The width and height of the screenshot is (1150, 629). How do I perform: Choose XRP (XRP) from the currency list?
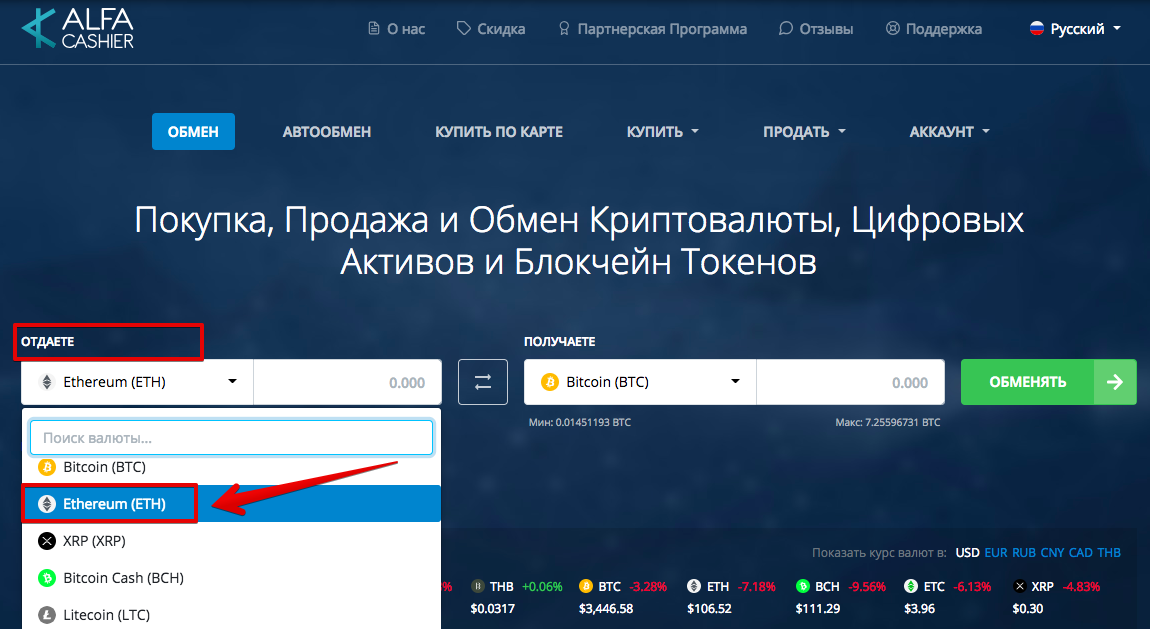pos(231,541)
